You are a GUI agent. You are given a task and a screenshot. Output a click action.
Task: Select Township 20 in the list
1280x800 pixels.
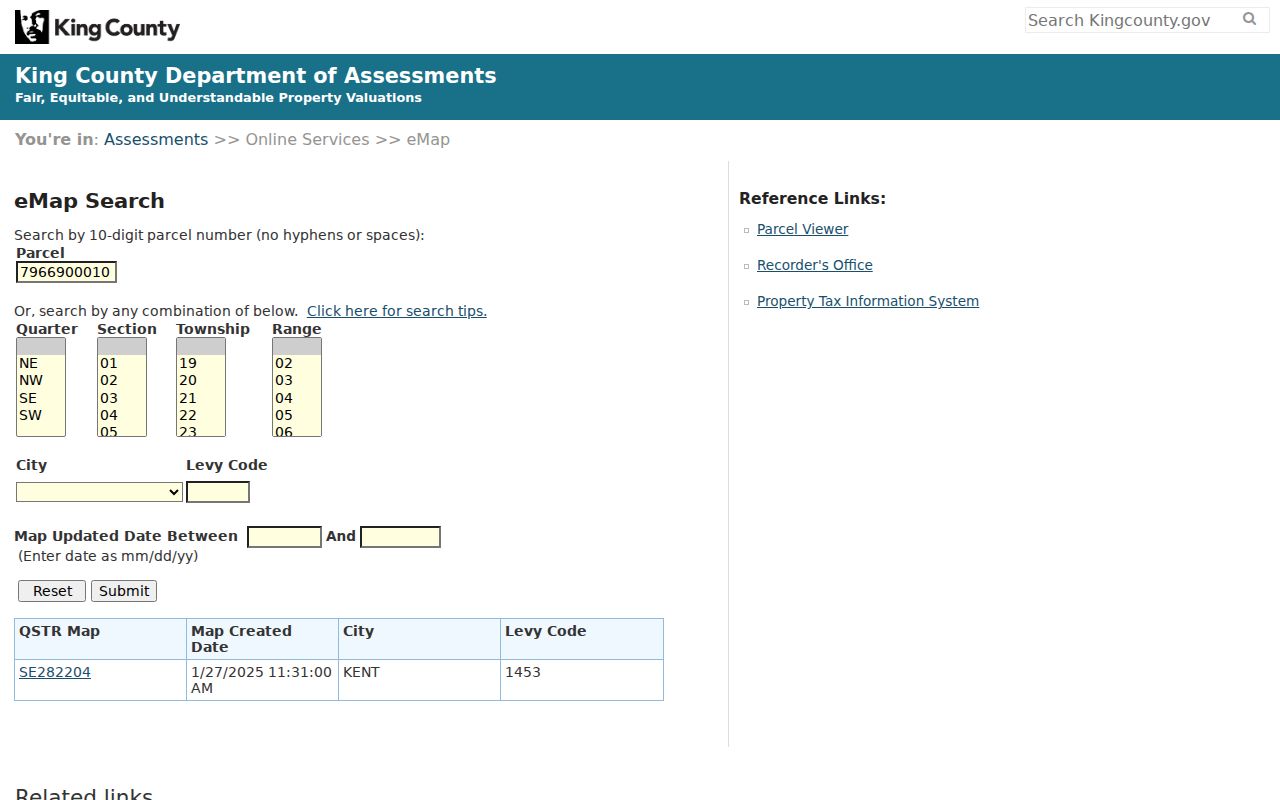[201, 380]
